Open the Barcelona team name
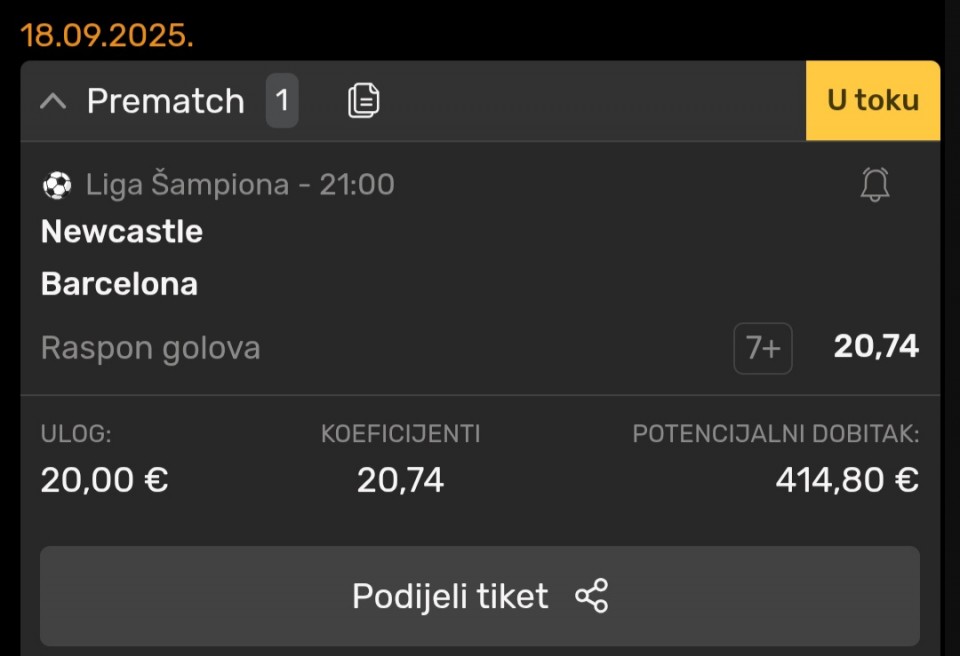Screen dimensions: 960x656 point(119,284)
